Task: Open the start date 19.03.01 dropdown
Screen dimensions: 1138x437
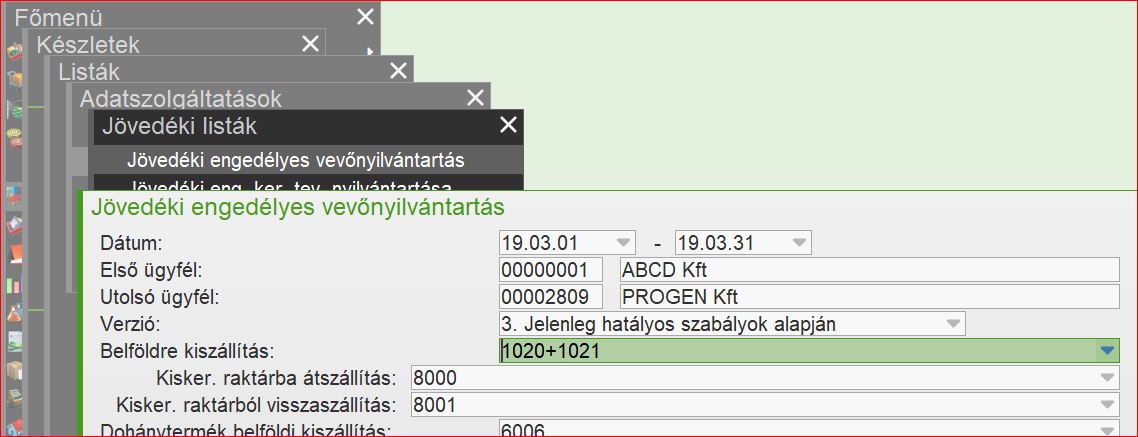Action: point(623,242)
